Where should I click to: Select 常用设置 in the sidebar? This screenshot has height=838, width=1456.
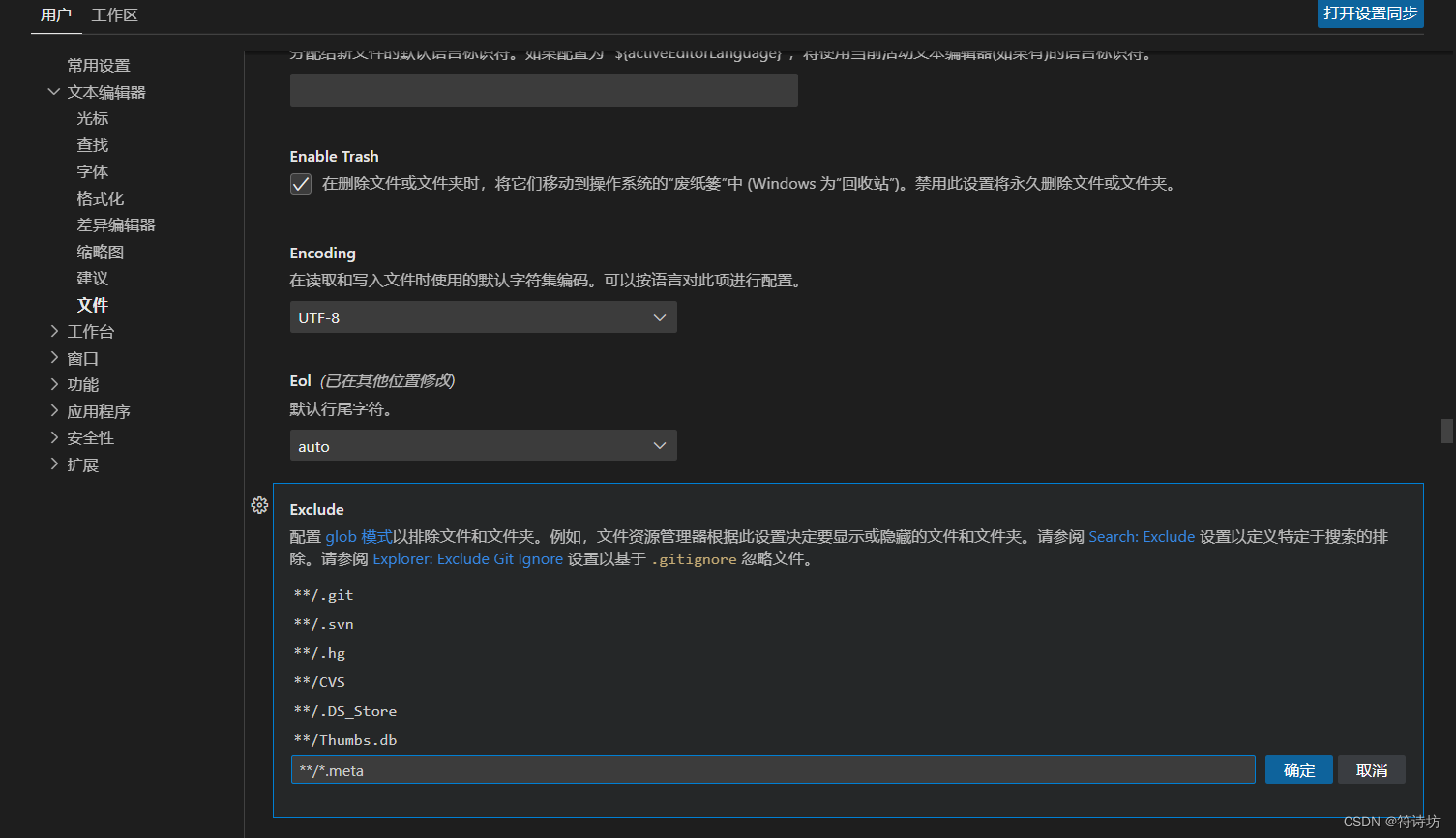[x=99, y=65]
